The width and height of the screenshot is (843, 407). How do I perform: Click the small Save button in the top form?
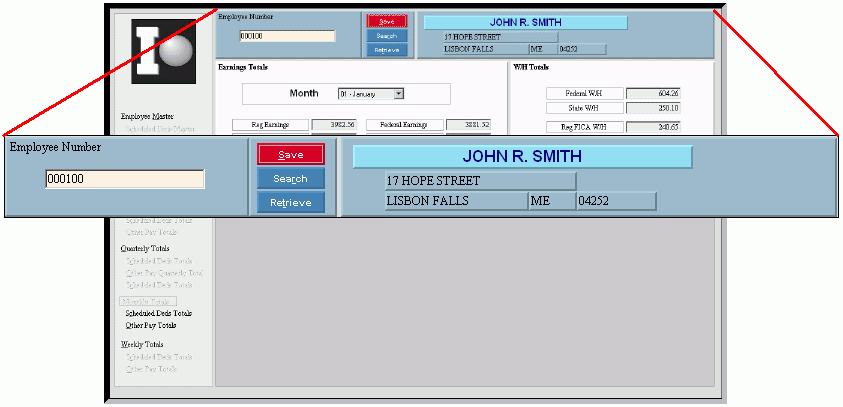(x=386, y=21)
